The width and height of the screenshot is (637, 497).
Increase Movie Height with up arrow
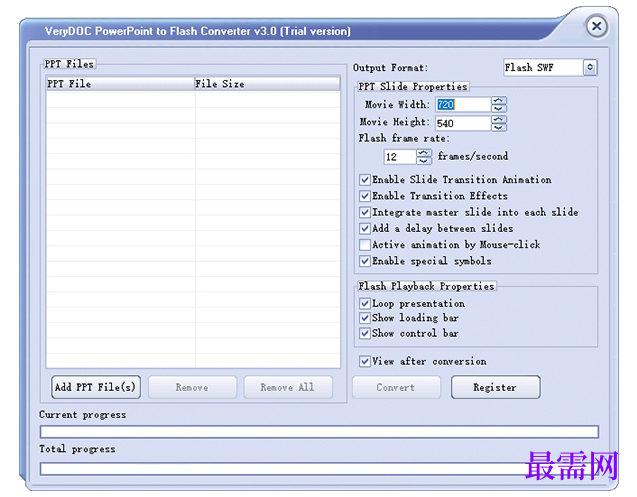click(499, 119)
